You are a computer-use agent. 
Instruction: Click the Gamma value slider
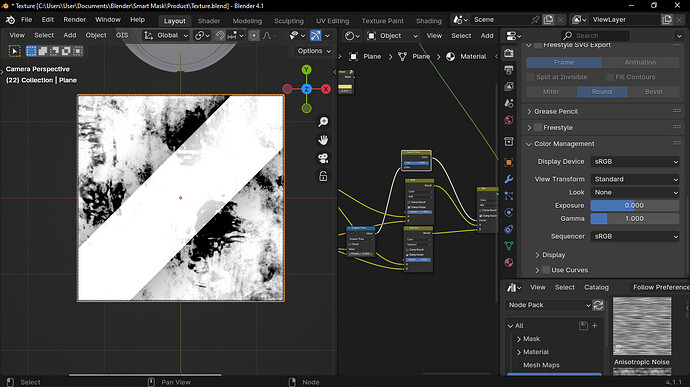click(x=635, y=219)
